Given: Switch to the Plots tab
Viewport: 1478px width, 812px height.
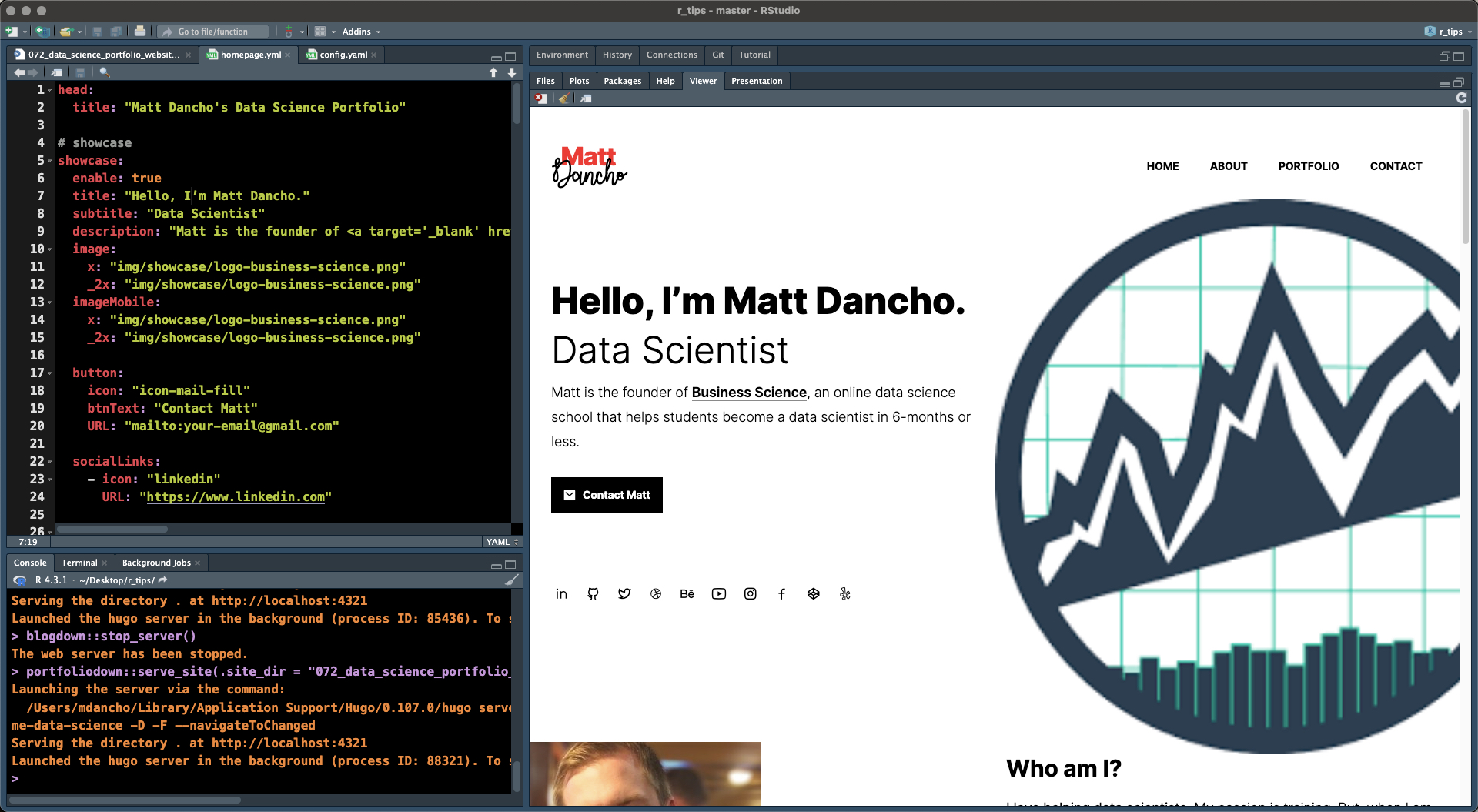Looking at the screenshot, I should click(x=580, y=81).
